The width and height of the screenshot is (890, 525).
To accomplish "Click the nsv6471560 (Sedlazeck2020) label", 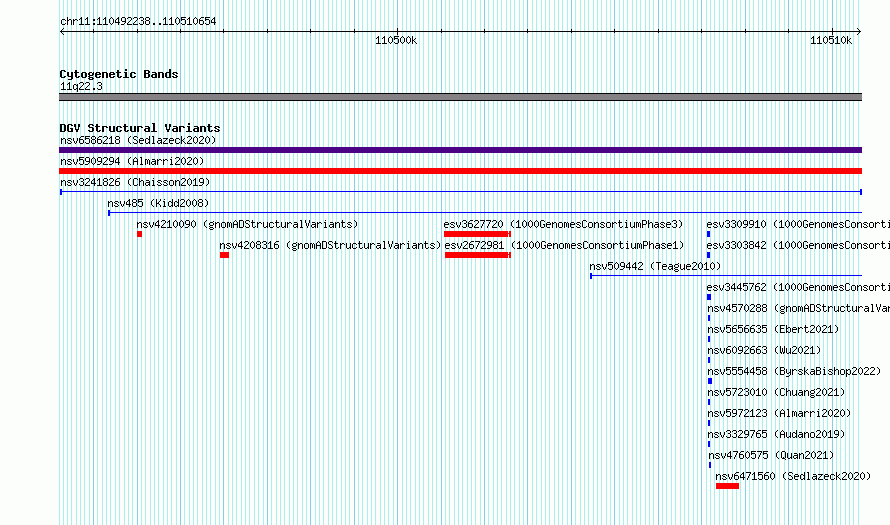I will 793,476.
